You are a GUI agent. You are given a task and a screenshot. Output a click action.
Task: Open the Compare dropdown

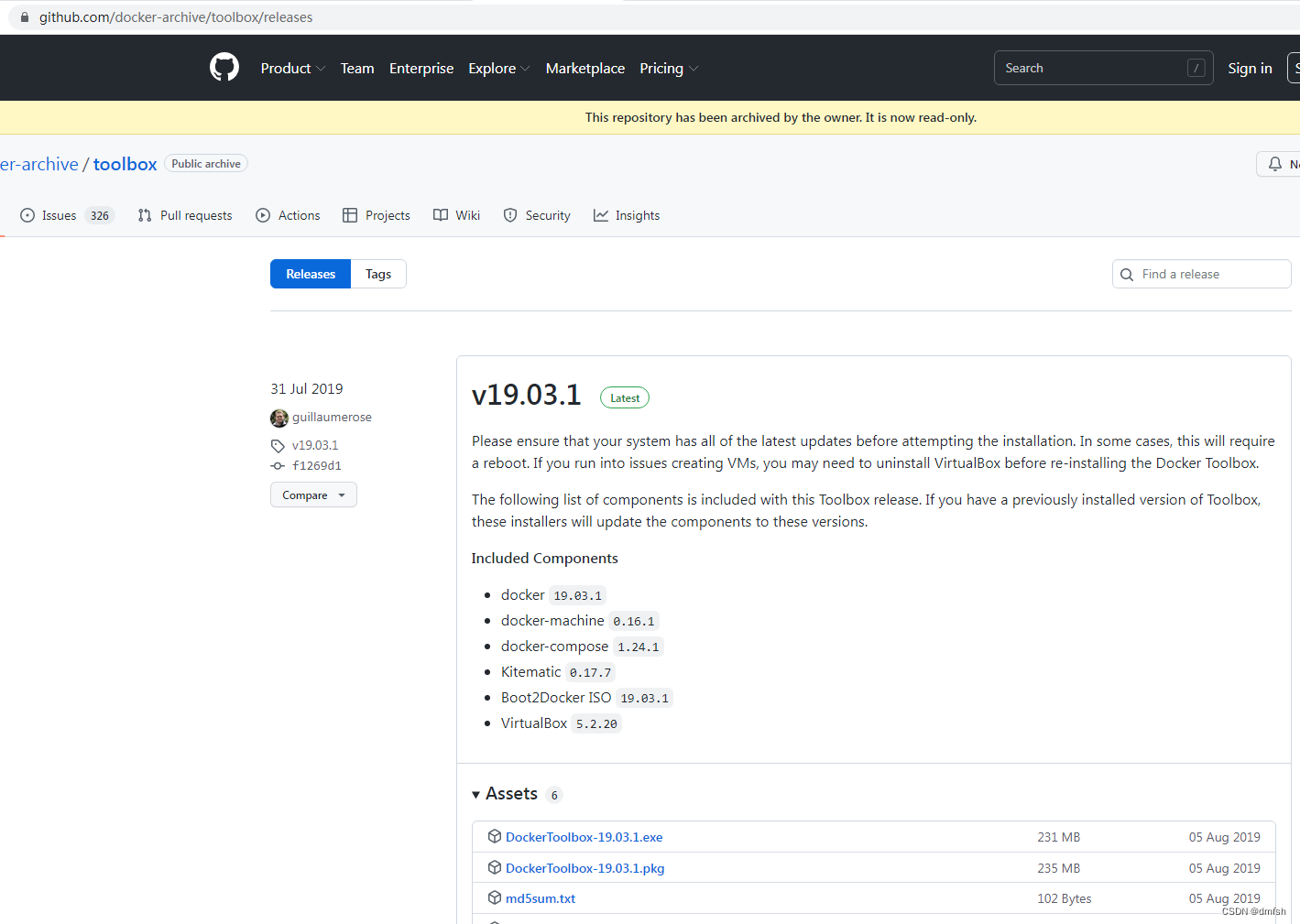313,495
